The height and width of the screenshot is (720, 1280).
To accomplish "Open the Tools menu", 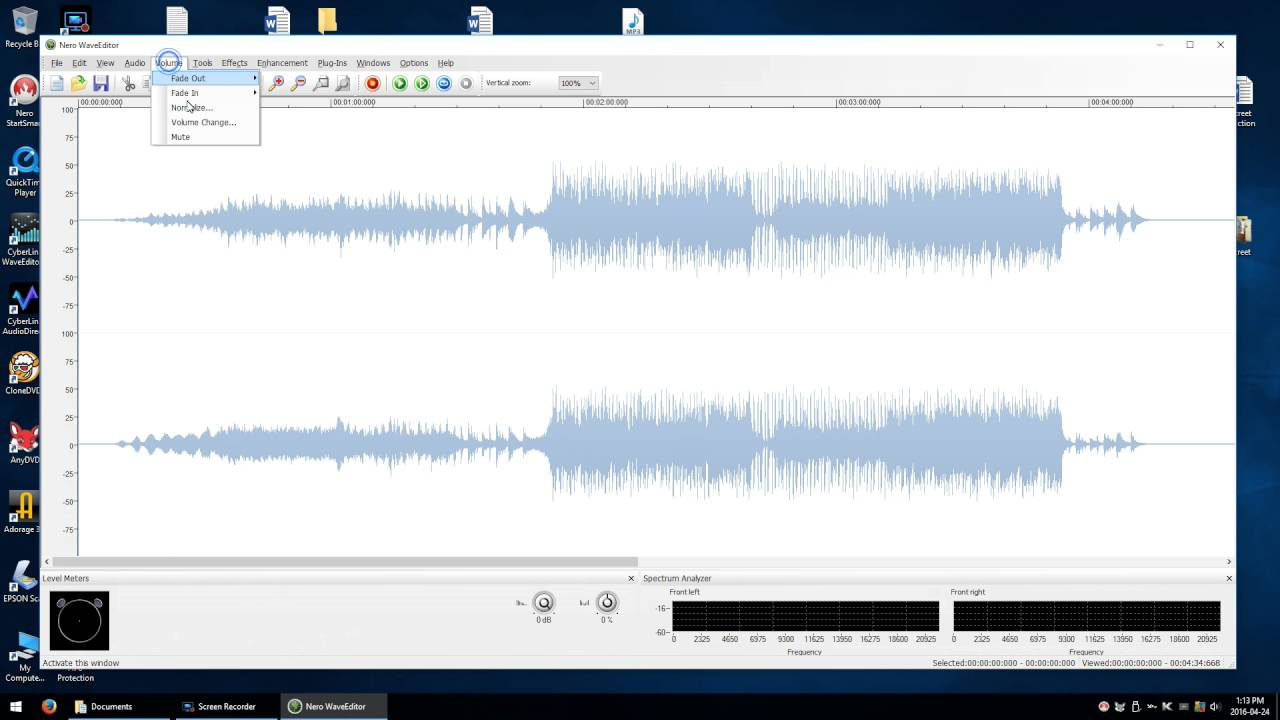I will [202, 63].
